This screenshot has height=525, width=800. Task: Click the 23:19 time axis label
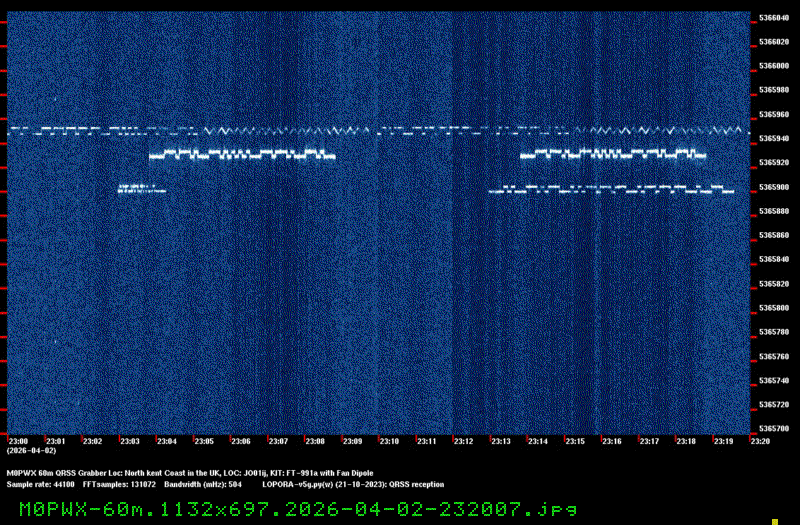tap(723, 441)
